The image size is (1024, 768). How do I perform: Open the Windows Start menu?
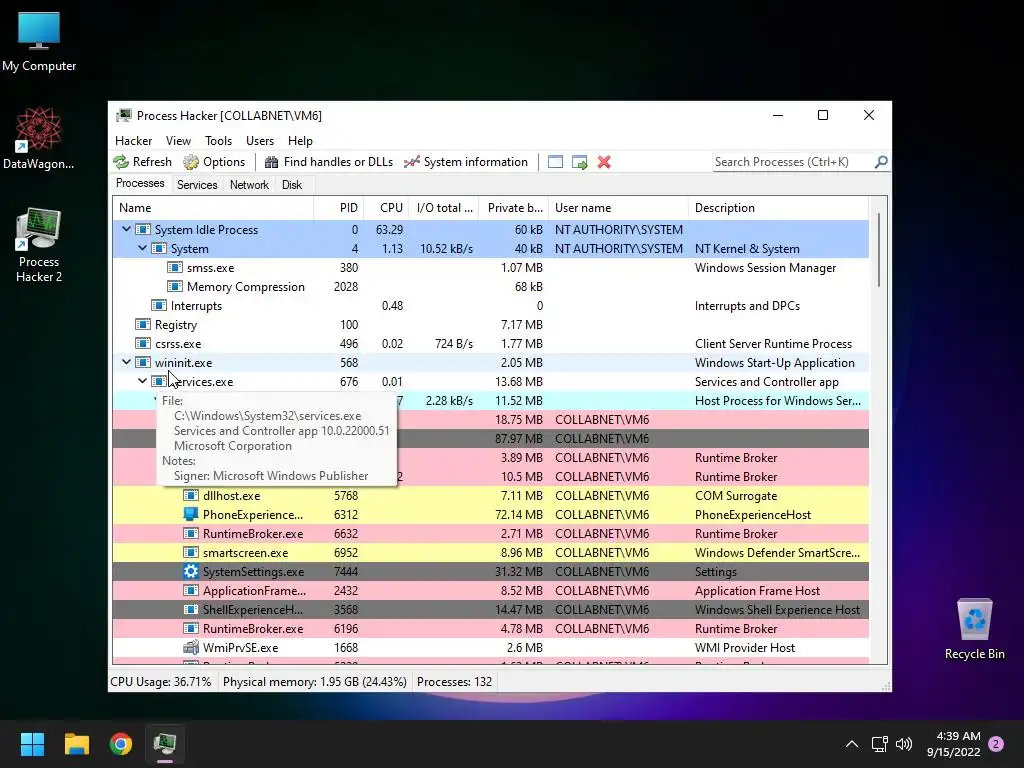[x=32, y=744]
